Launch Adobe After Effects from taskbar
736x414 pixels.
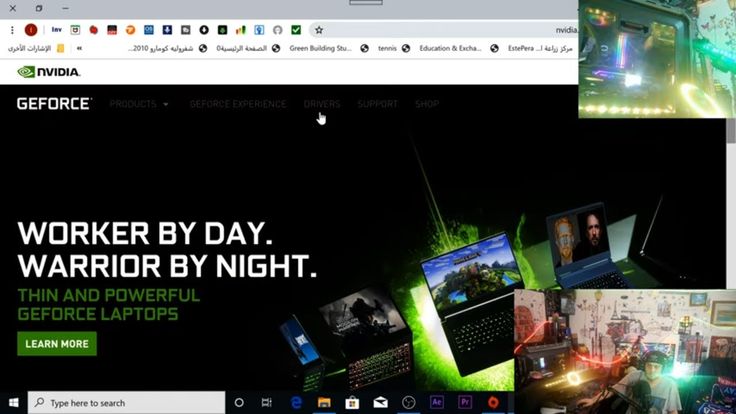point(437,402)
